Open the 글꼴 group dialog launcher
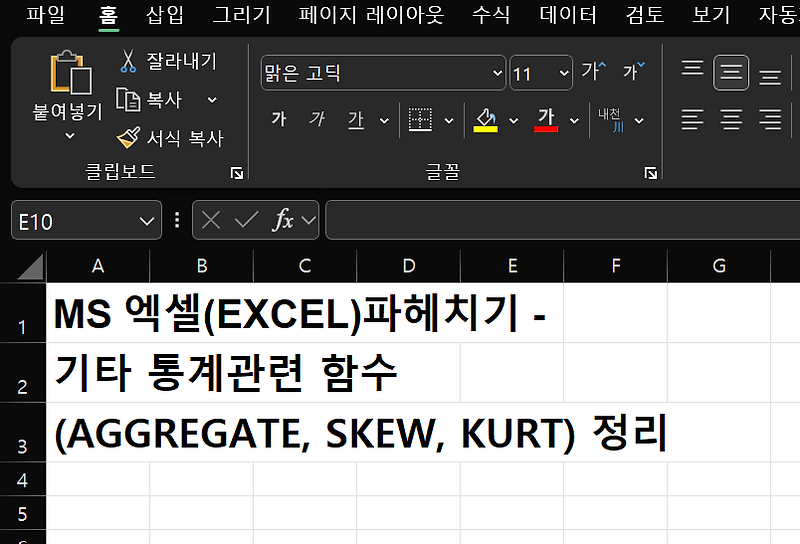This screenshot has height=544, width=800. (x=651, y=174)
